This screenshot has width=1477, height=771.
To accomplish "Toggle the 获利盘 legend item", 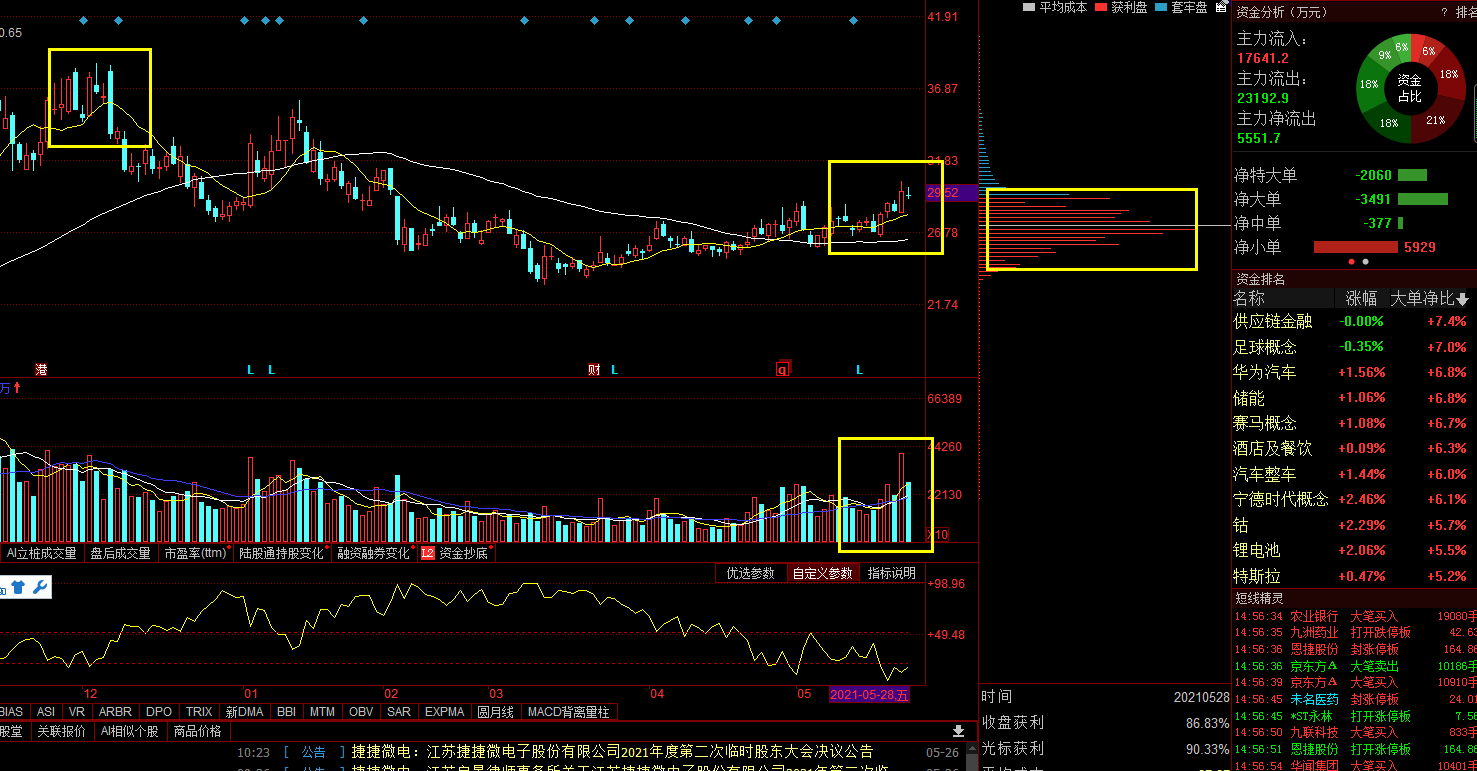I will 1120,7.
